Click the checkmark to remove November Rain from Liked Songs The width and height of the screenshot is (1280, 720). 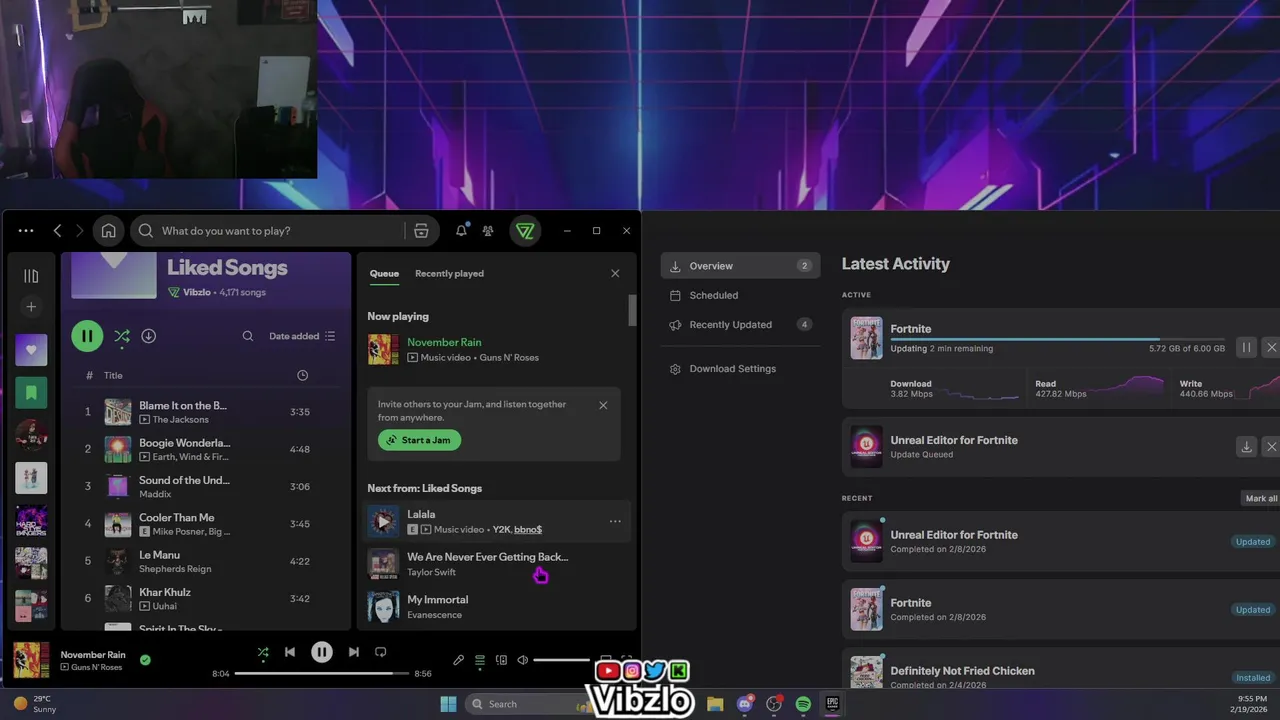(145, 660)
